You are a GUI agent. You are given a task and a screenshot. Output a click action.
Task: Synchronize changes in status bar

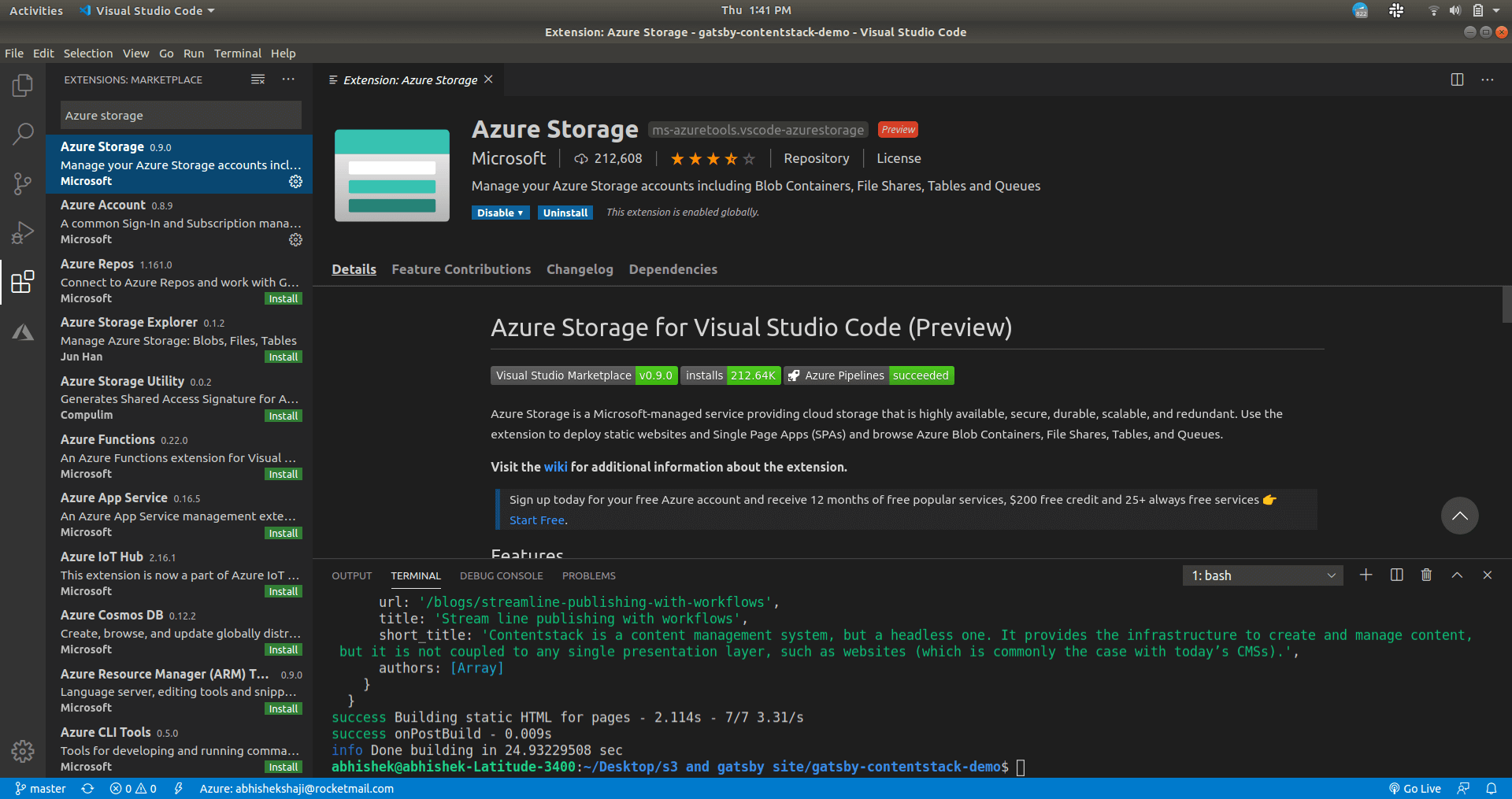[x=87, y=788]
